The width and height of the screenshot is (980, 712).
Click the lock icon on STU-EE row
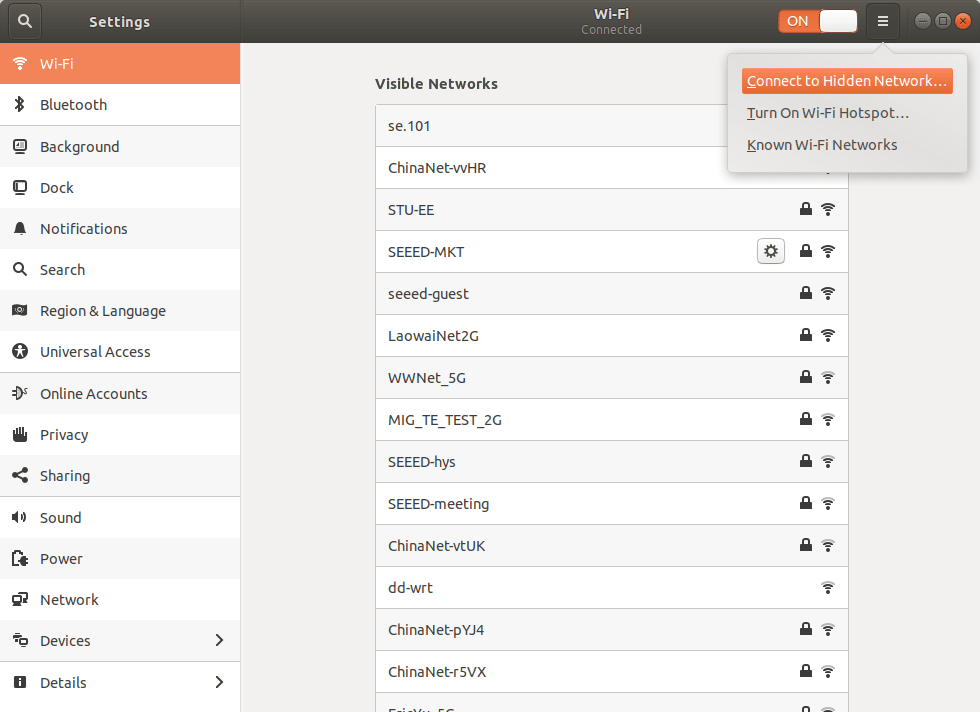point(806,209)
